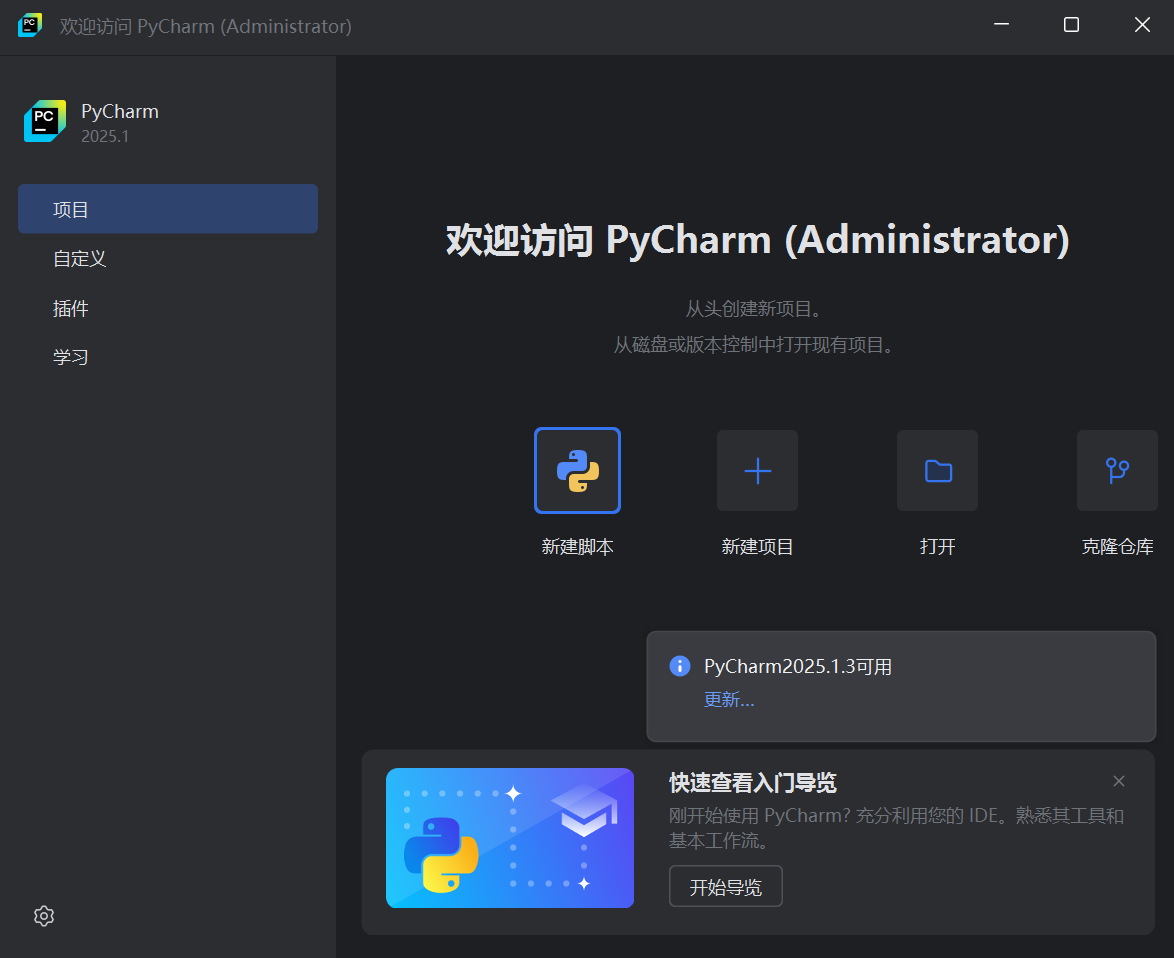The height and width of the screenshot is (958, 1174).
Task: Open the 插件 tab
Action: 168,308
